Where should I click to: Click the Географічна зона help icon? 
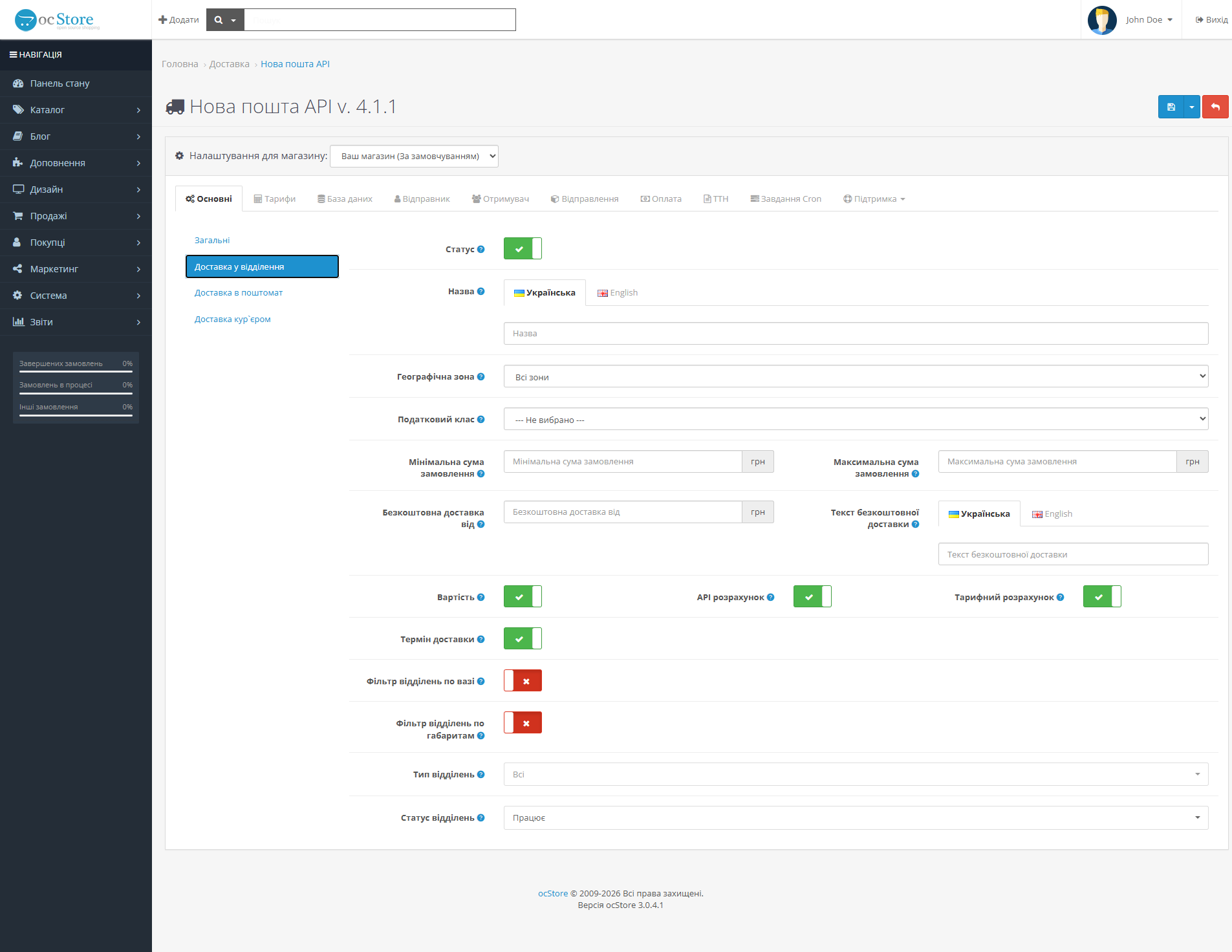[481, 376]
